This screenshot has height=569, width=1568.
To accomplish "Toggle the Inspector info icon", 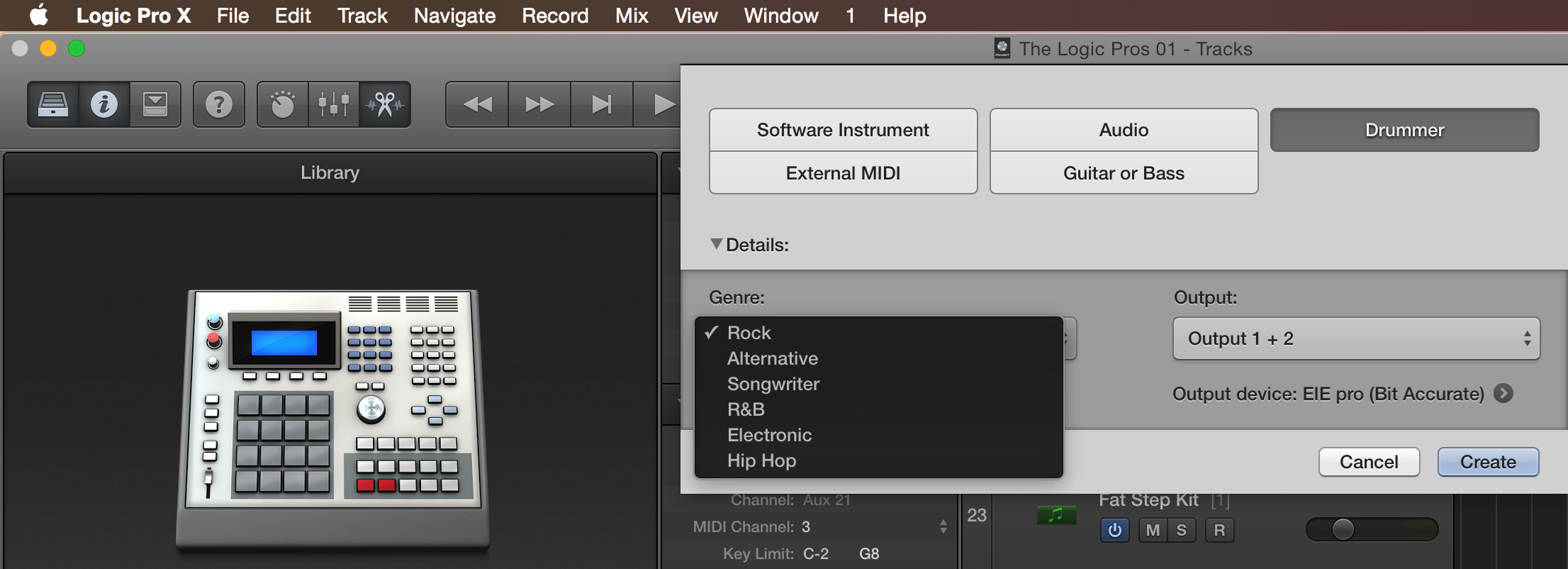I will point(104,105).
